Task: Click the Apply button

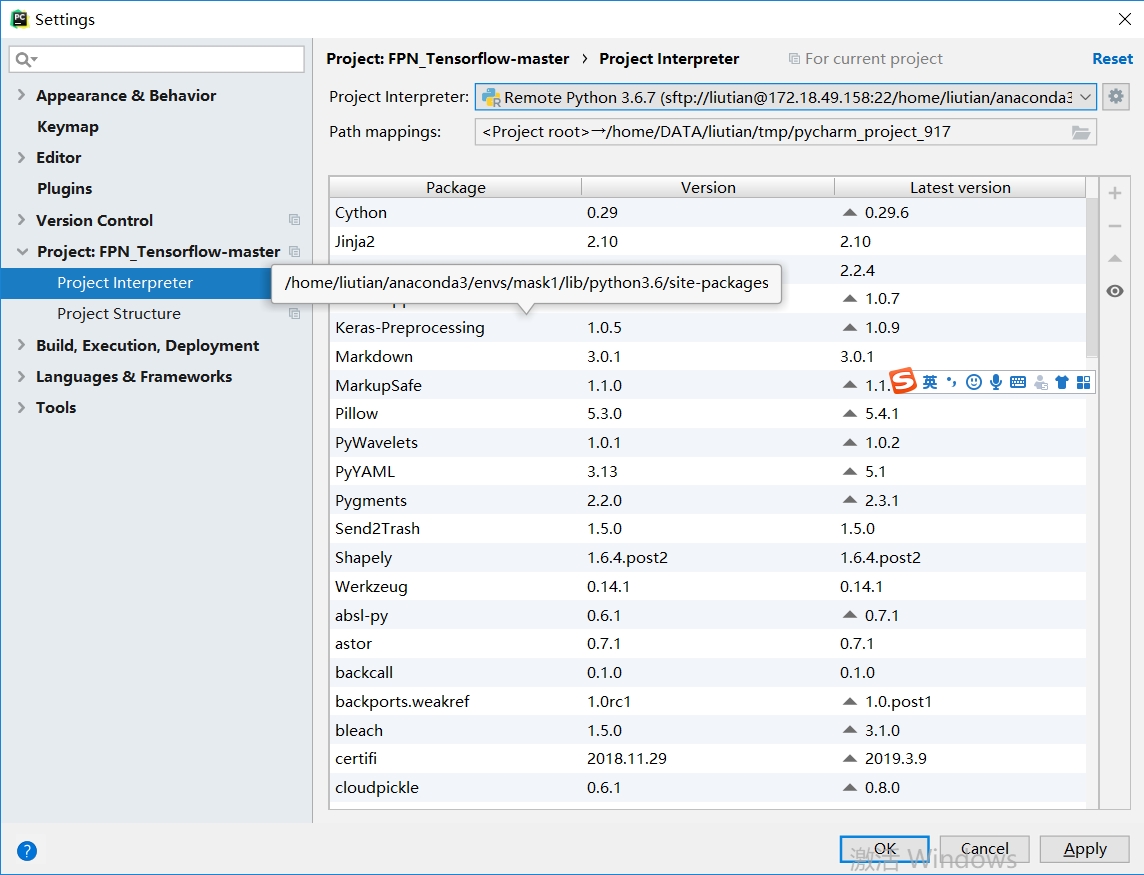Action: 1084,849
